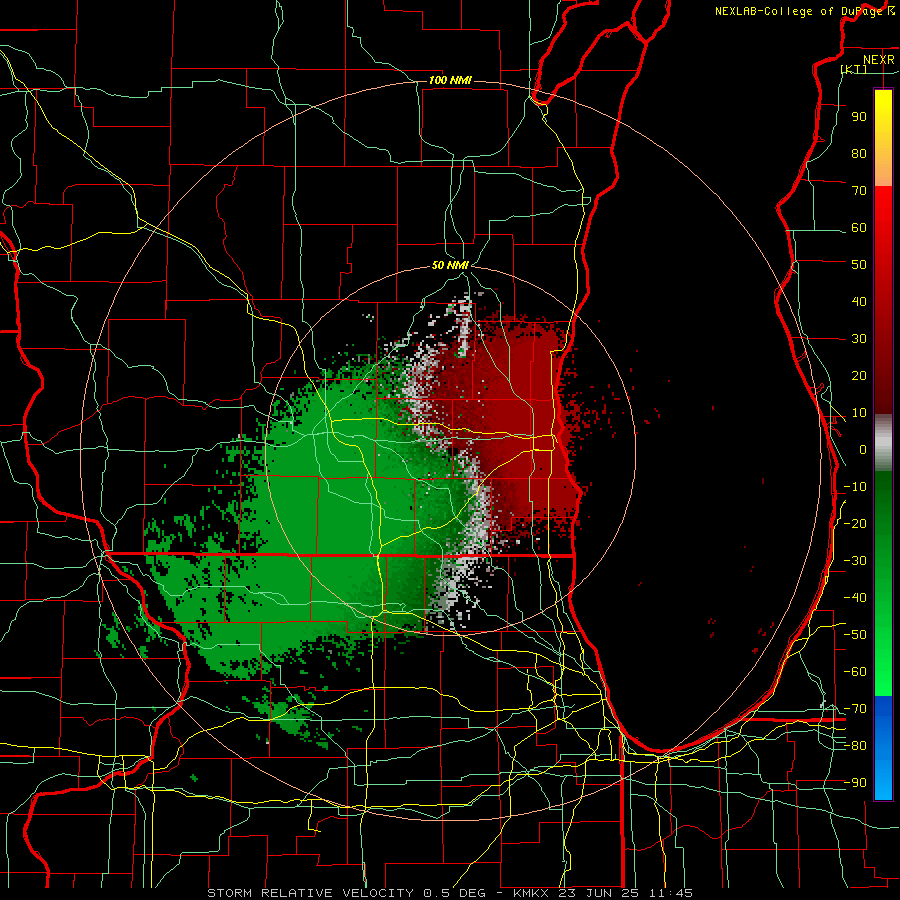Select the blue segment of the velocity scale
The image size is (900, 900).
point(883,748)
